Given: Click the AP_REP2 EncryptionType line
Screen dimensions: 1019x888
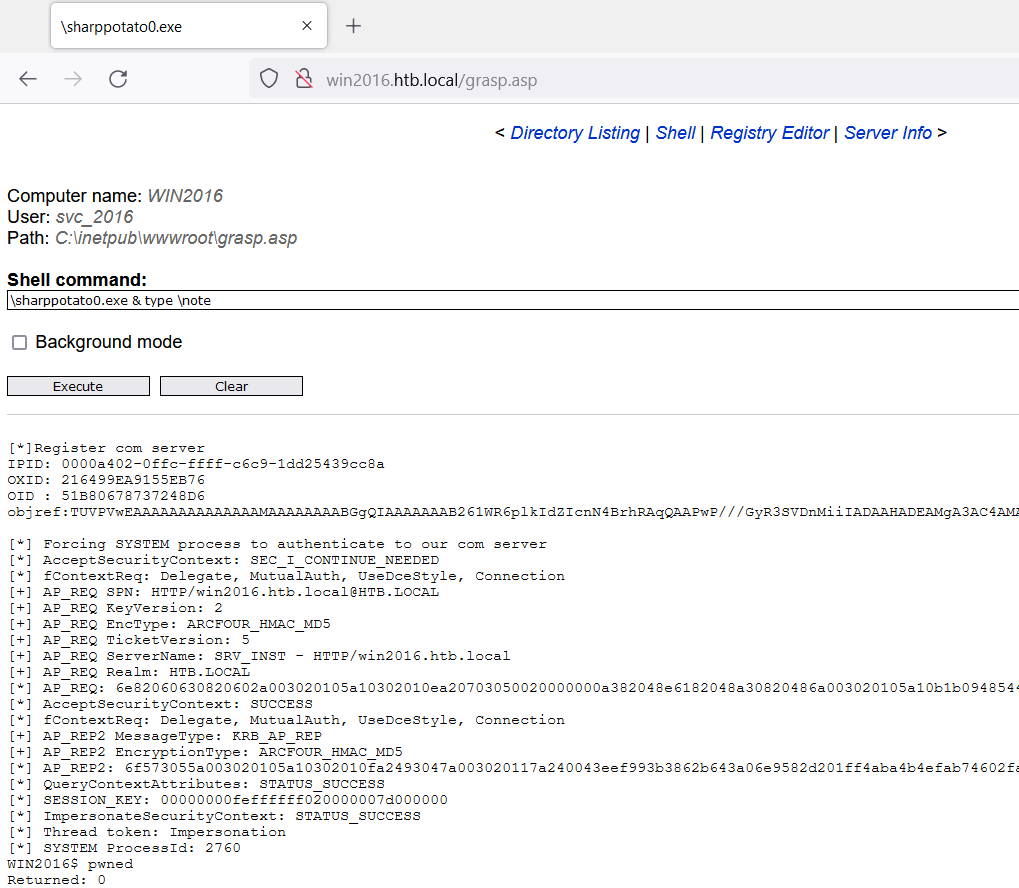Looking at the screenshot, I should 205,752.
